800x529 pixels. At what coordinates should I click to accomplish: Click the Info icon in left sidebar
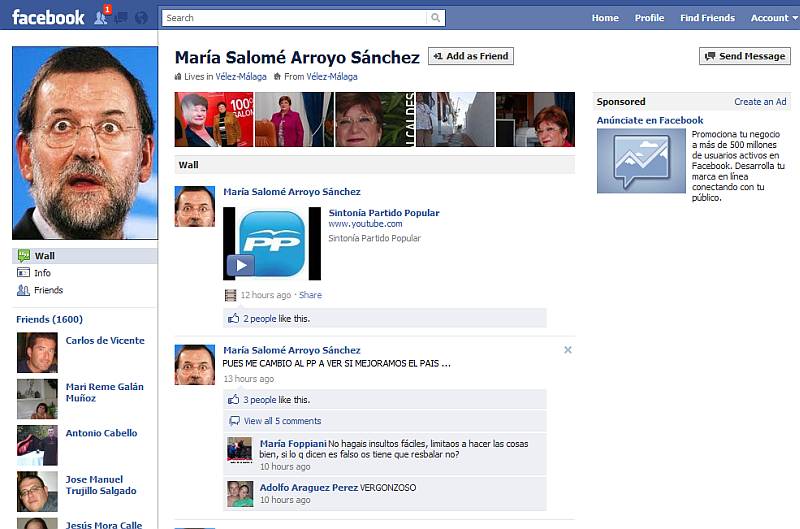point(23,272)
